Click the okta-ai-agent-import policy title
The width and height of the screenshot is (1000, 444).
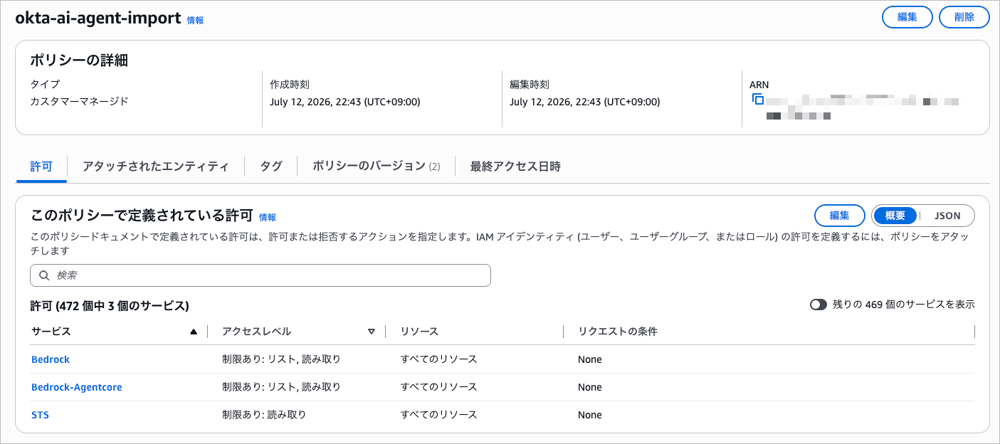[98, 18]
